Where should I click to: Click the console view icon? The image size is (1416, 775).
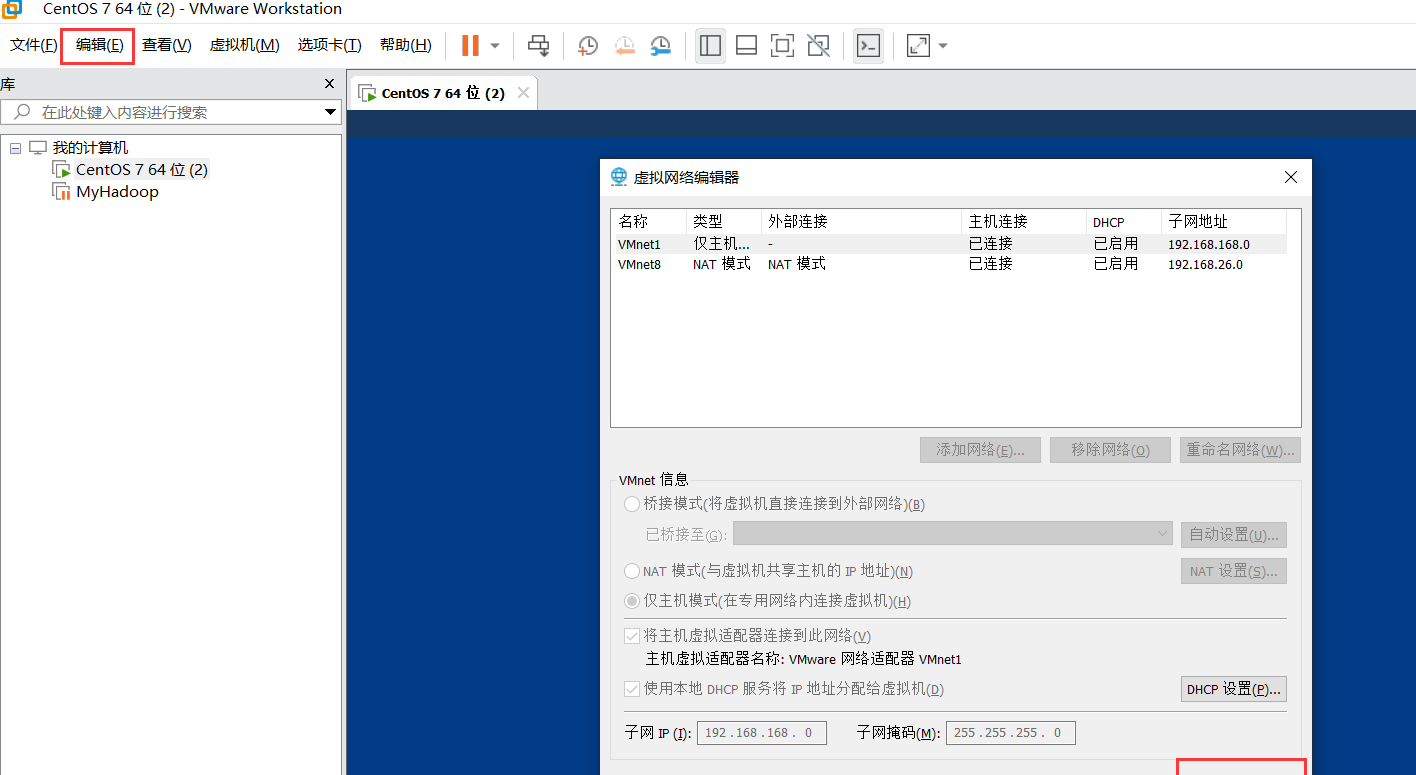(868, 46)
